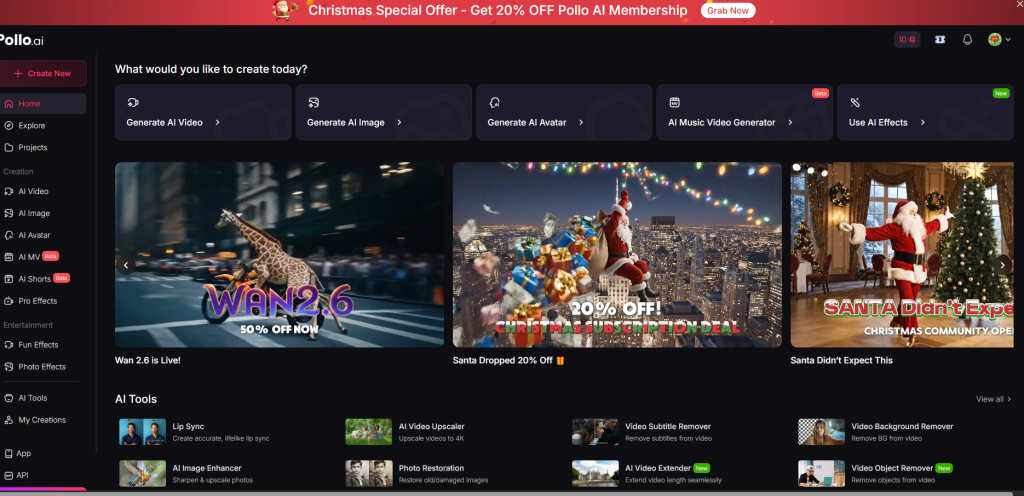Click the AI Music Video Generator chevron
Viewport: 1024px width, 496px height.
pyautogui.click(x=790, y=122)
